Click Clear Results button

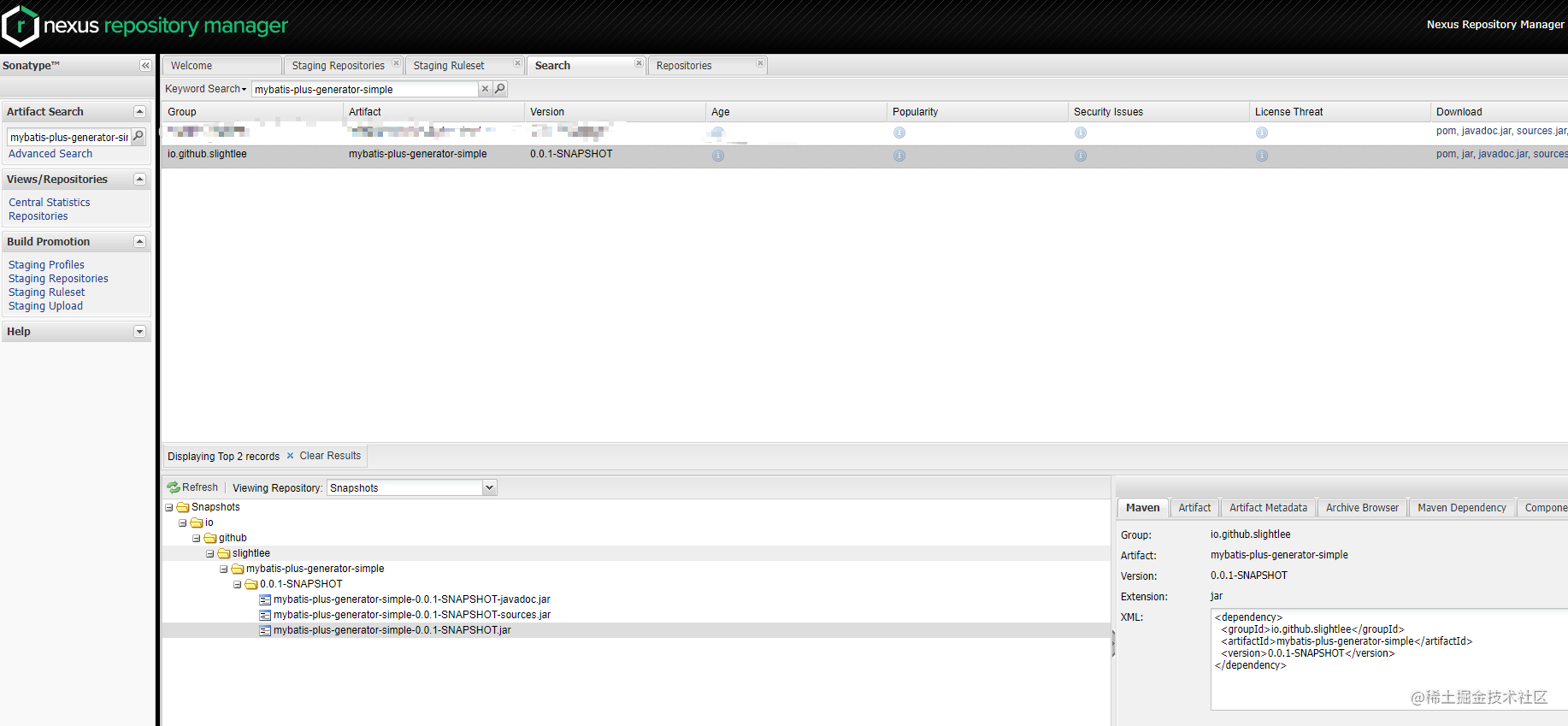(323, 456)
